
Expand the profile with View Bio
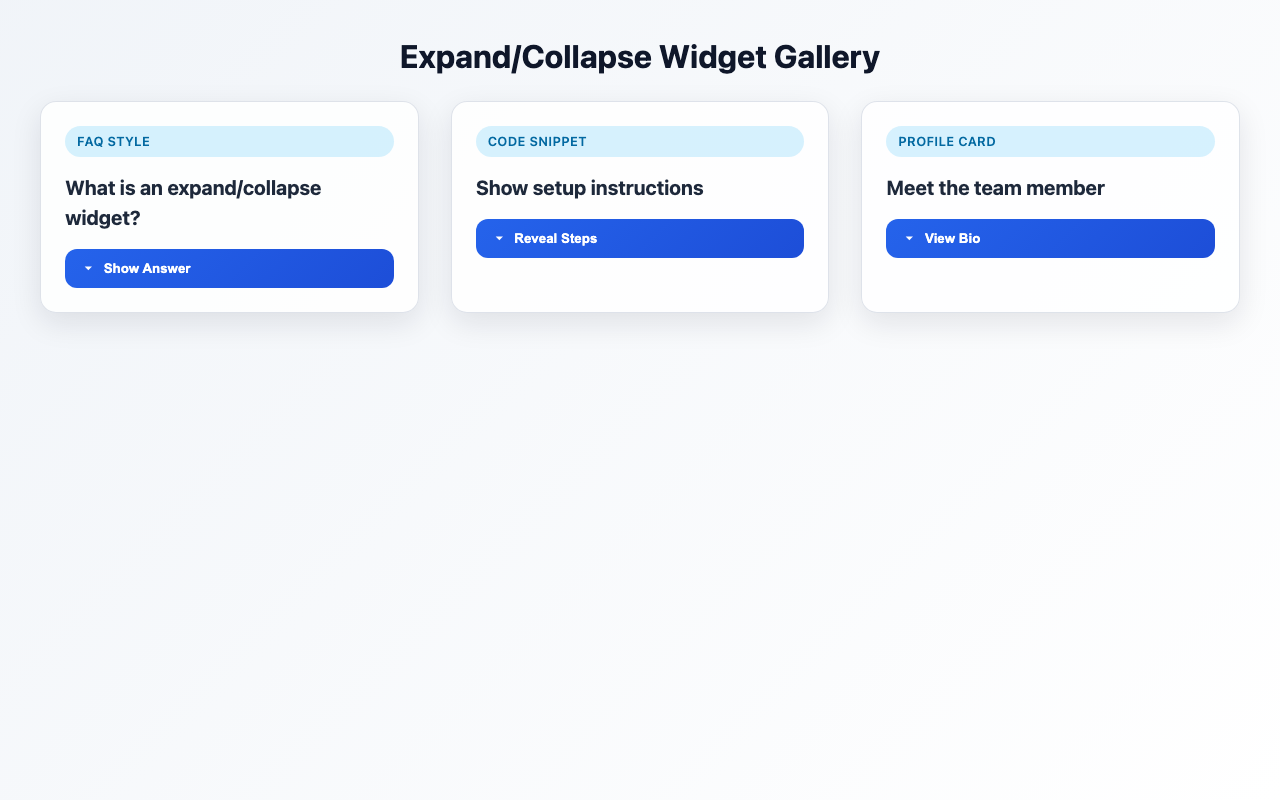tap(1050, 239)
